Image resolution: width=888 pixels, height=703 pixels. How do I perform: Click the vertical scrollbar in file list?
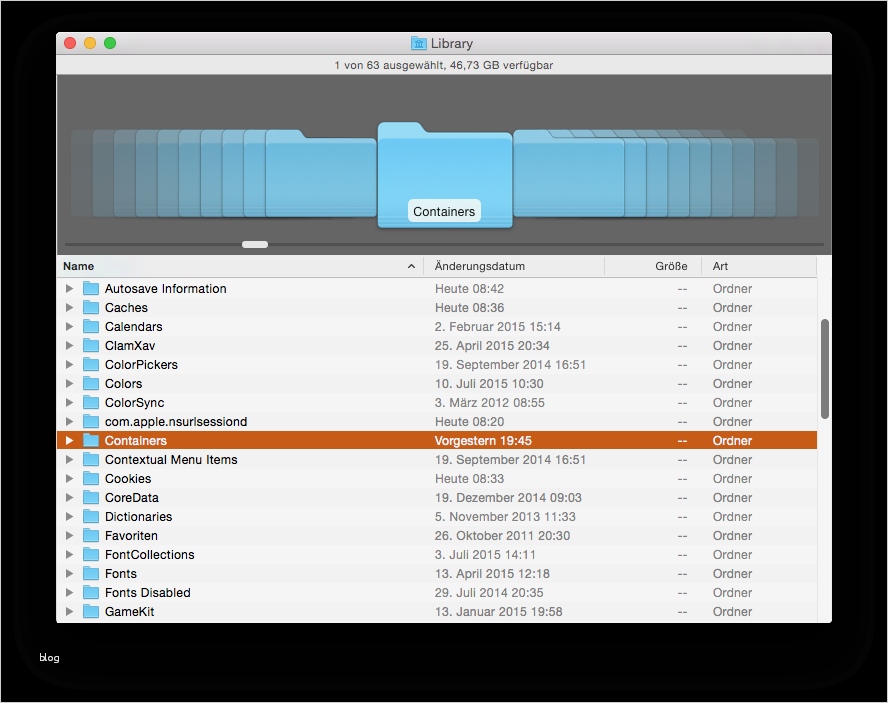pos(825,369)
